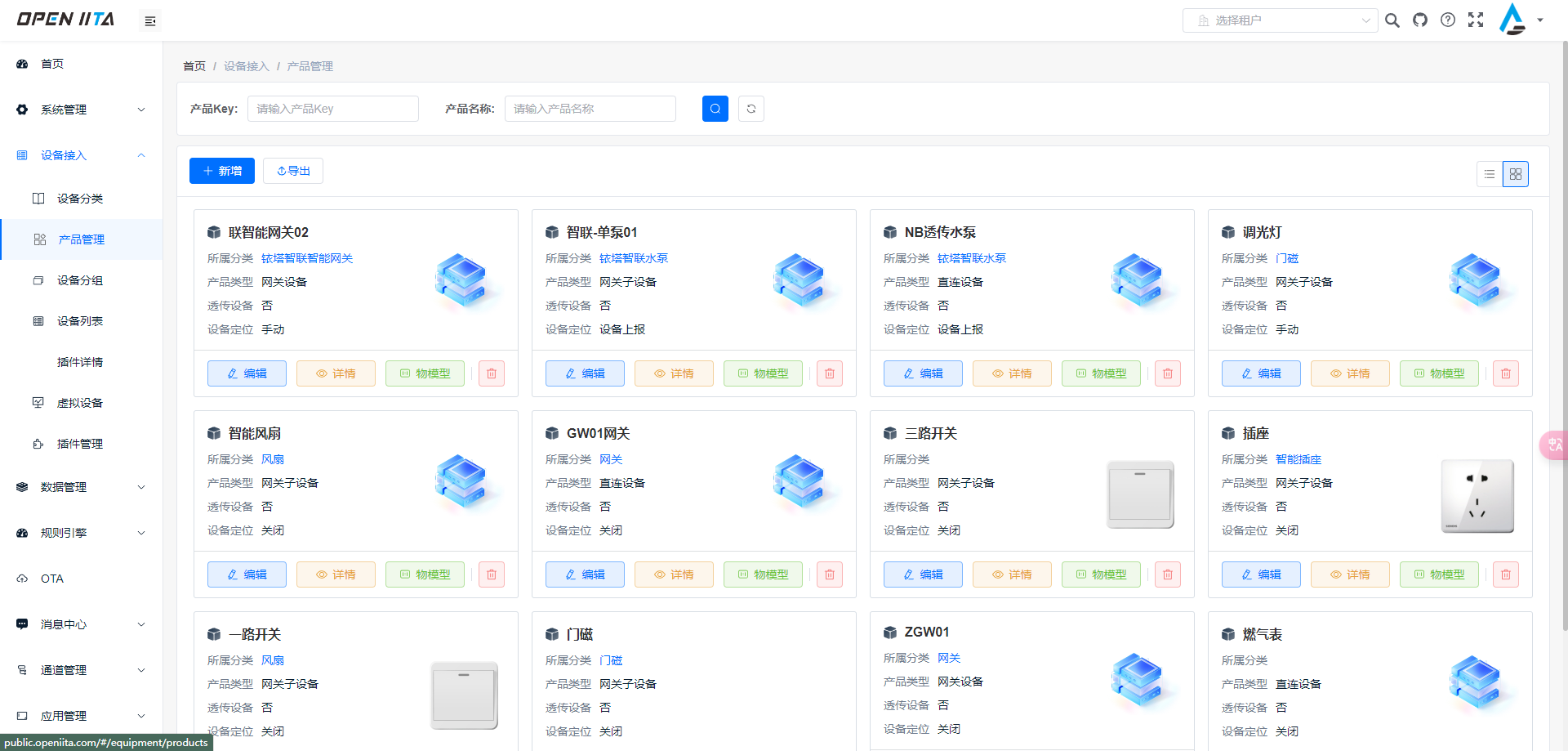Click 物模型 on the GW01网关 card

coord(763,574)
